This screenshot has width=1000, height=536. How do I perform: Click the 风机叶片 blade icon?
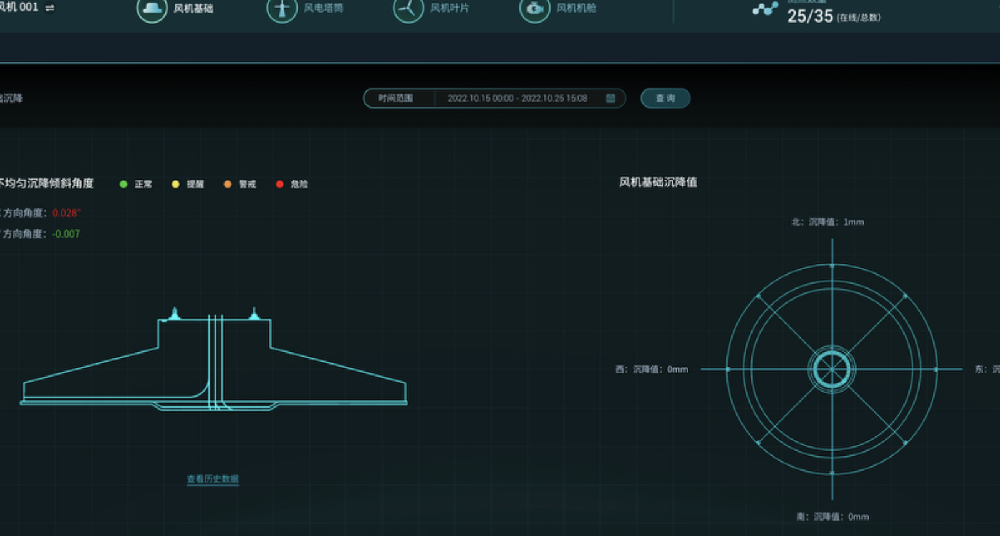(x=408, y=9)
